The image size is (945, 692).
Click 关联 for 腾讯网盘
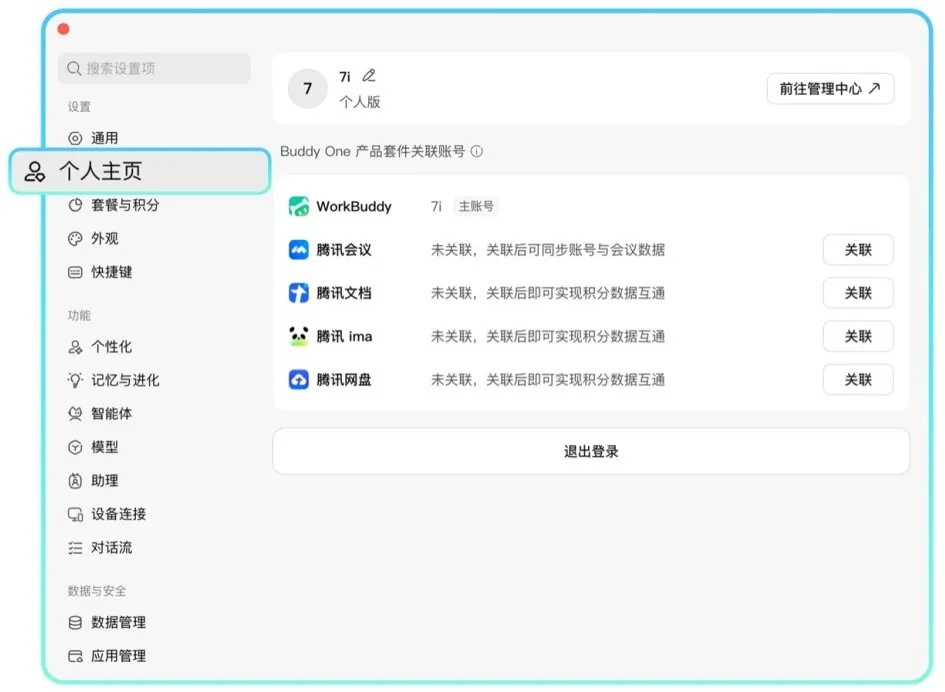point(858,380)
